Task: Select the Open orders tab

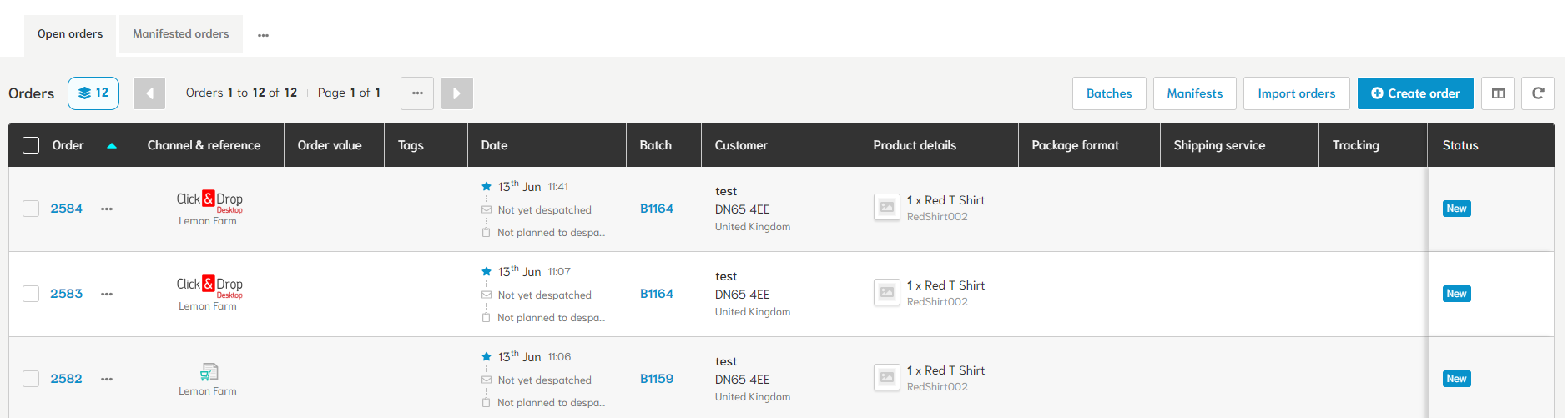Action: click(x=70, y=34)
